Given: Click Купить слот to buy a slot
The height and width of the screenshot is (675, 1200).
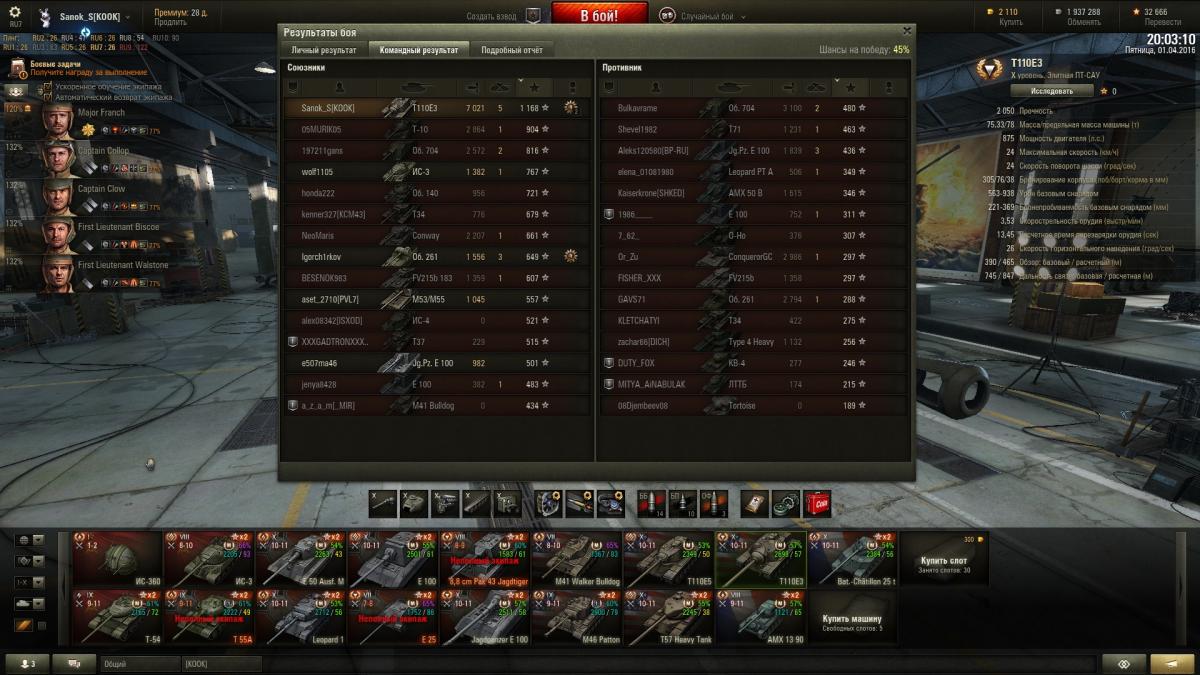Looking at the screenshot, I should (x=945, y=559).
